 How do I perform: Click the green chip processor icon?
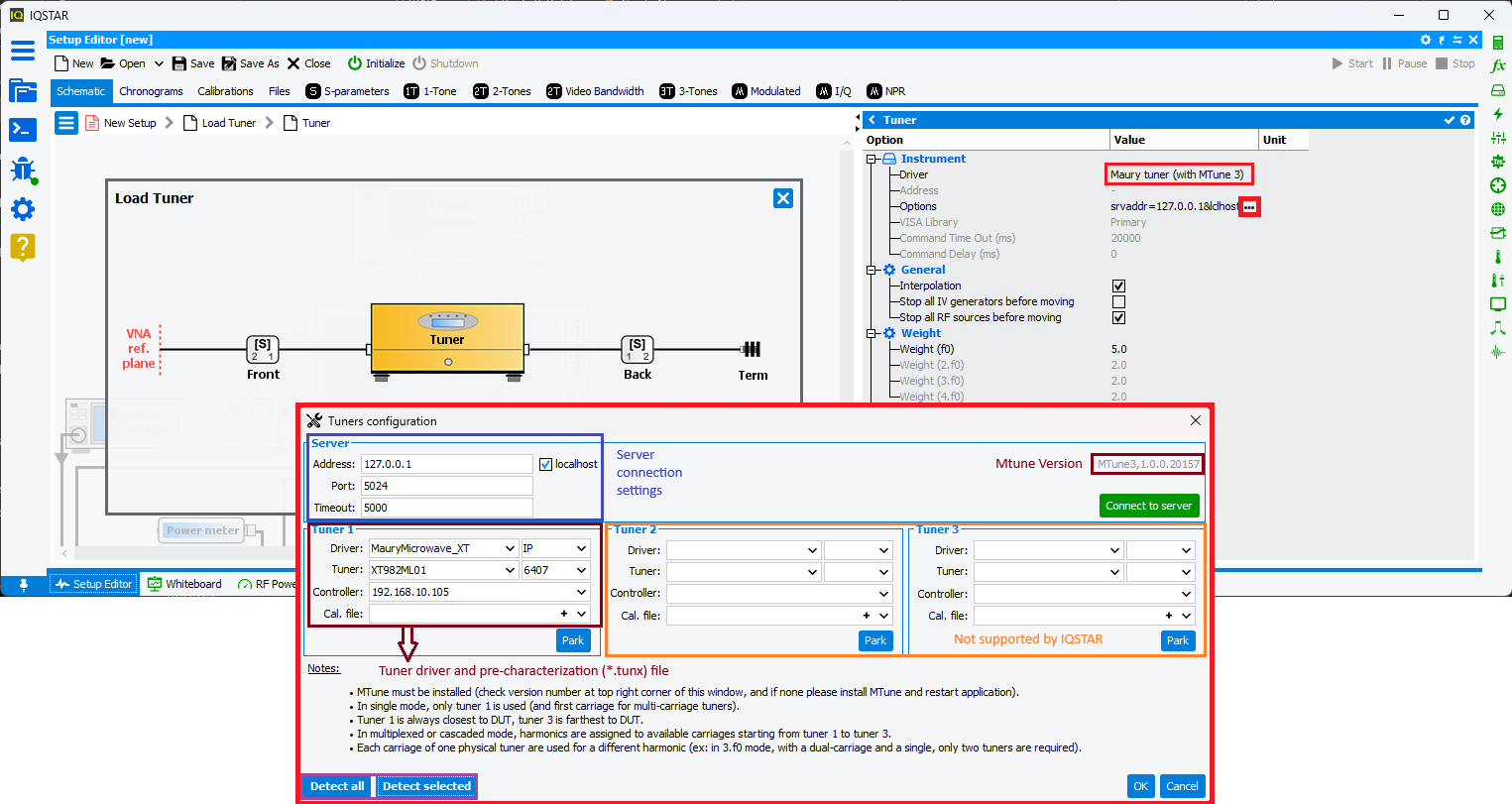pyautogui.click(x=1498, y=162)
